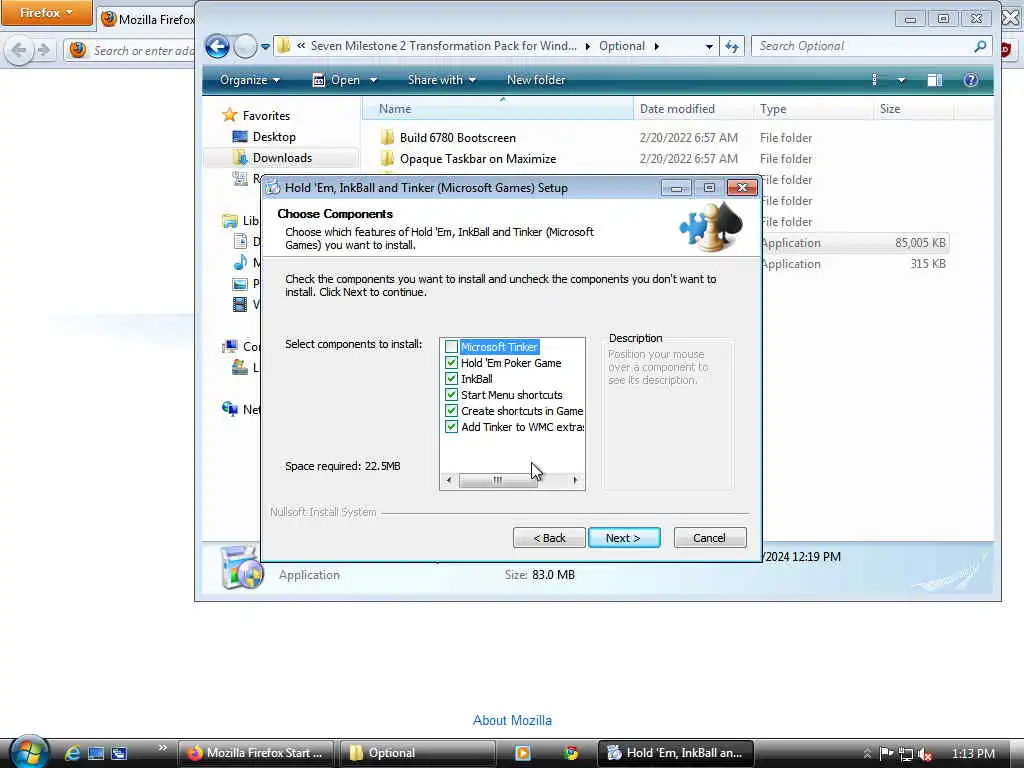1024x768 pixels.
Task: Uncheck the Hold 'Em Poker Game component
Action: (x=451, y=362)
